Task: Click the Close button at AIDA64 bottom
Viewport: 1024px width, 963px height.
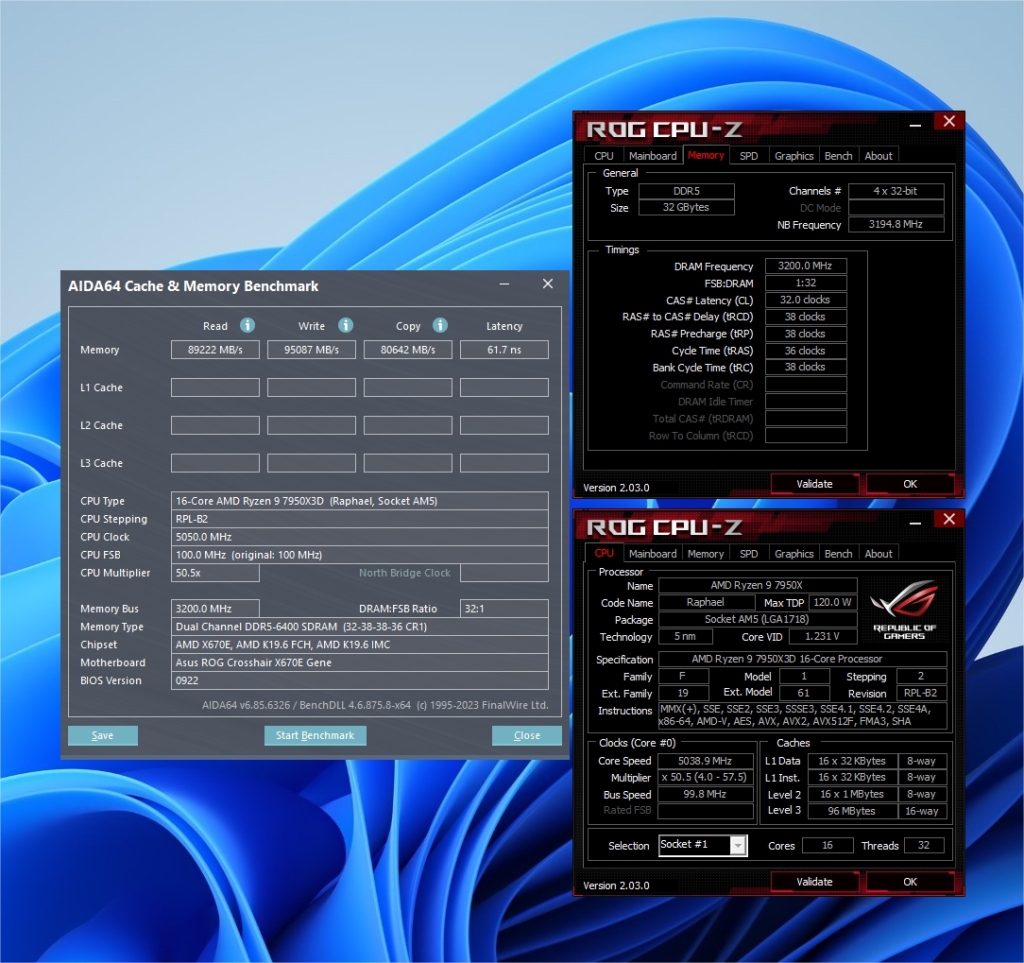Action: tap(526, 736)
